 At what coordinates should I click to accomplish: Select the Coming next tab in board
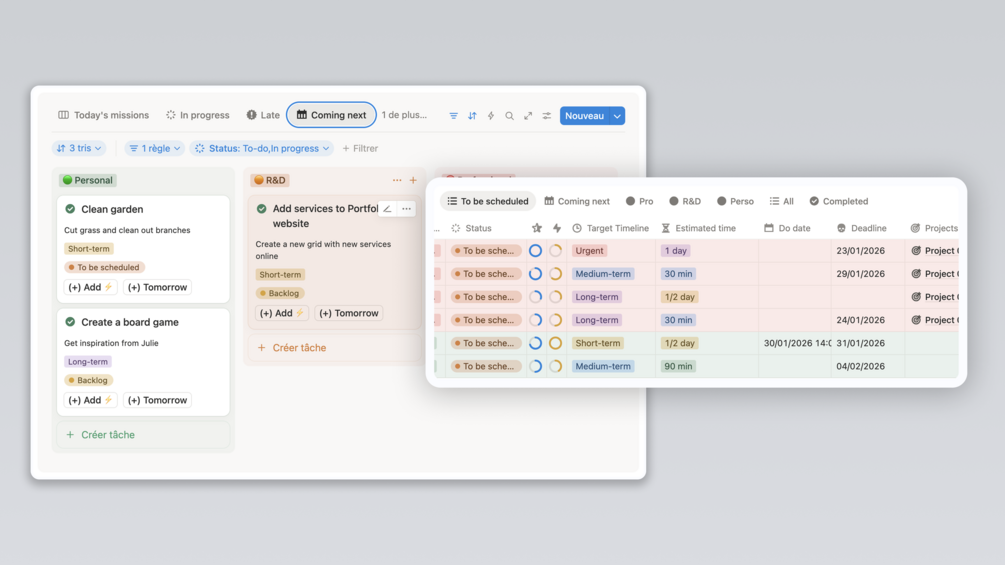331,115
